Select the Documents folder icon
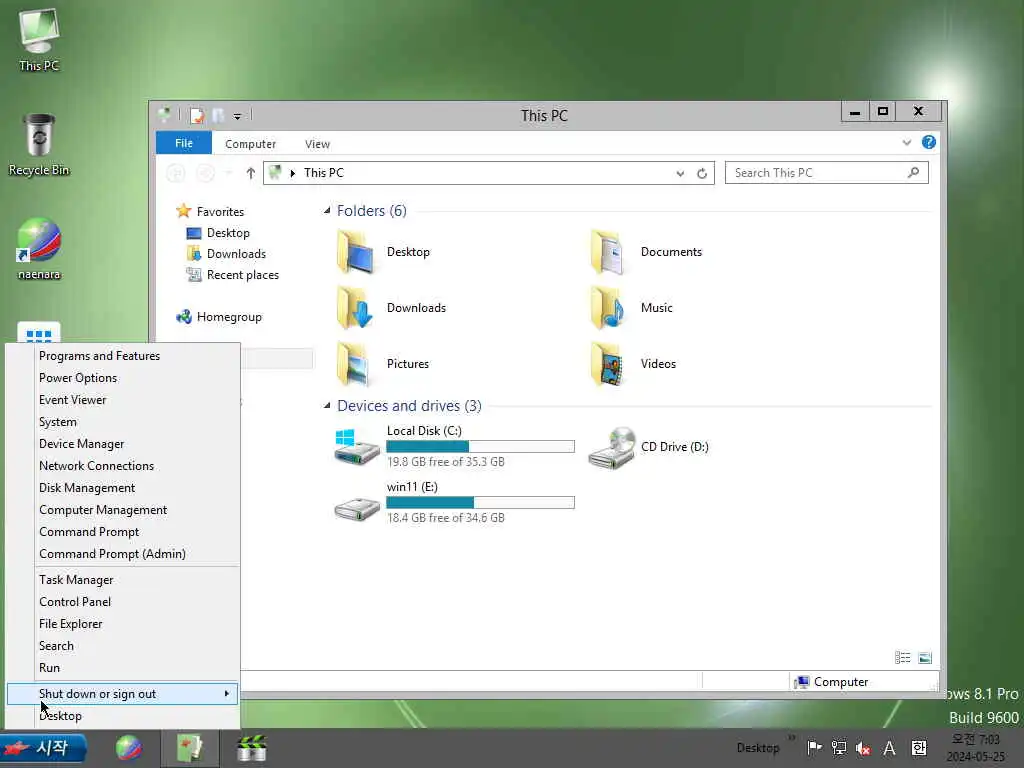This screenshot has width=1024, height=768. 609,252
